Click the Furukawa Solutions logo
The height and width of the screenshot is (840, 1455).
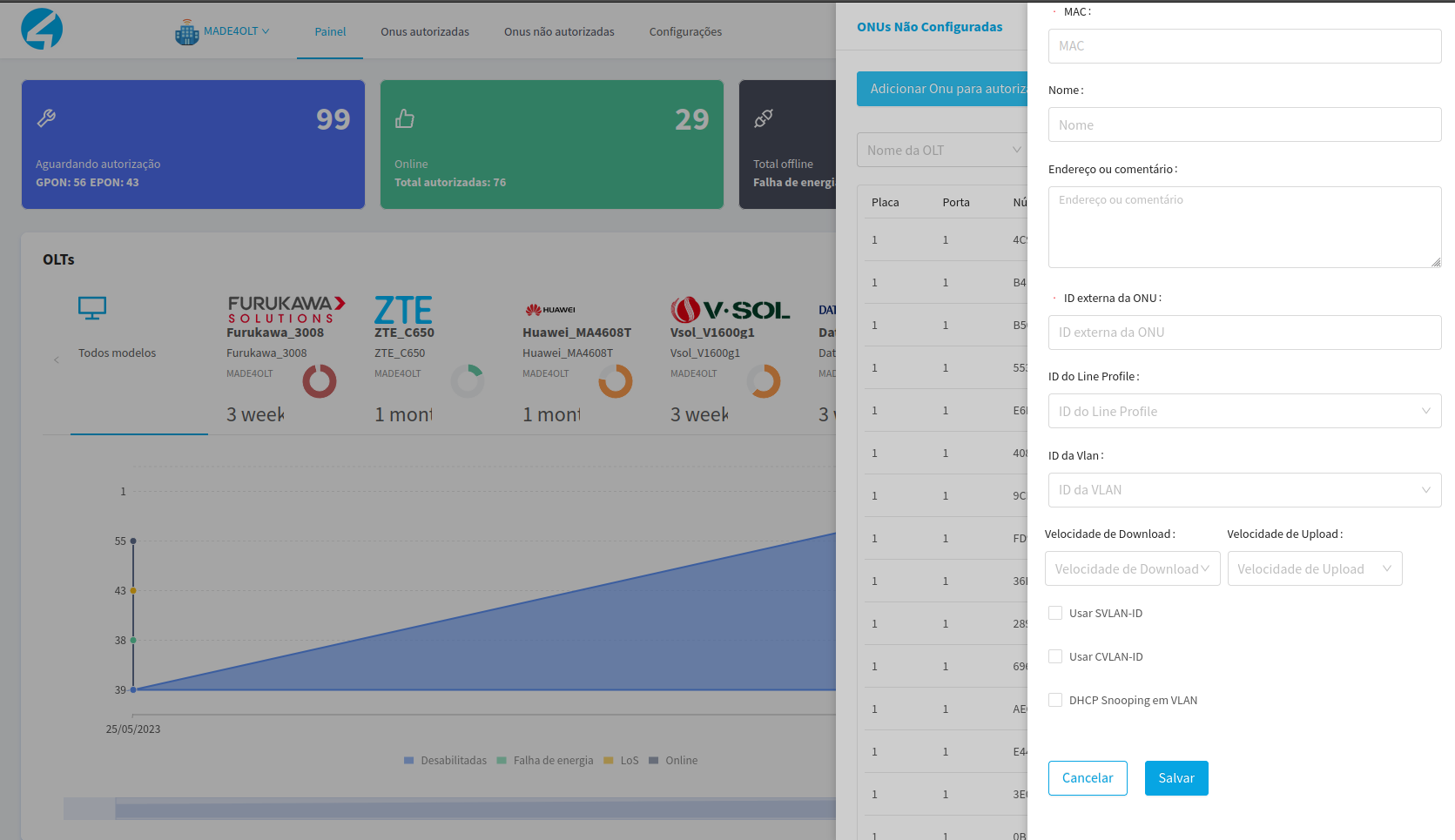(x=286, y=309)
